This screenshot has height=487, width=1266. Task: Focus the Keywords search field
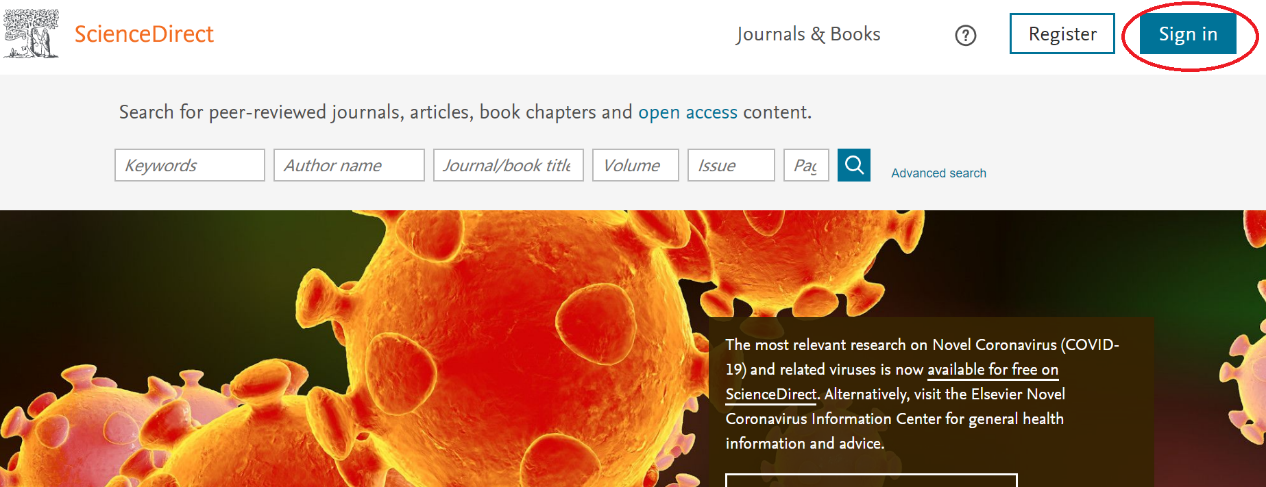click(190, 165)
